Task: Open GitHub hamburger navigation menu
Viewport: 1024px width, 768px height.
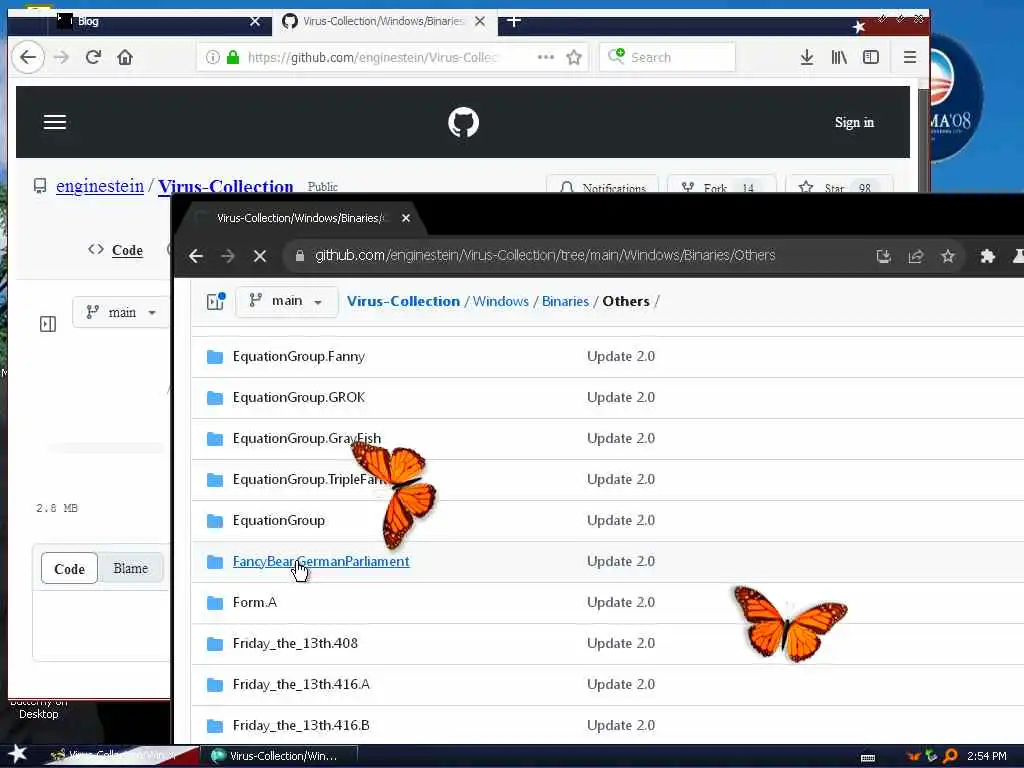Action: coord(55,122)
